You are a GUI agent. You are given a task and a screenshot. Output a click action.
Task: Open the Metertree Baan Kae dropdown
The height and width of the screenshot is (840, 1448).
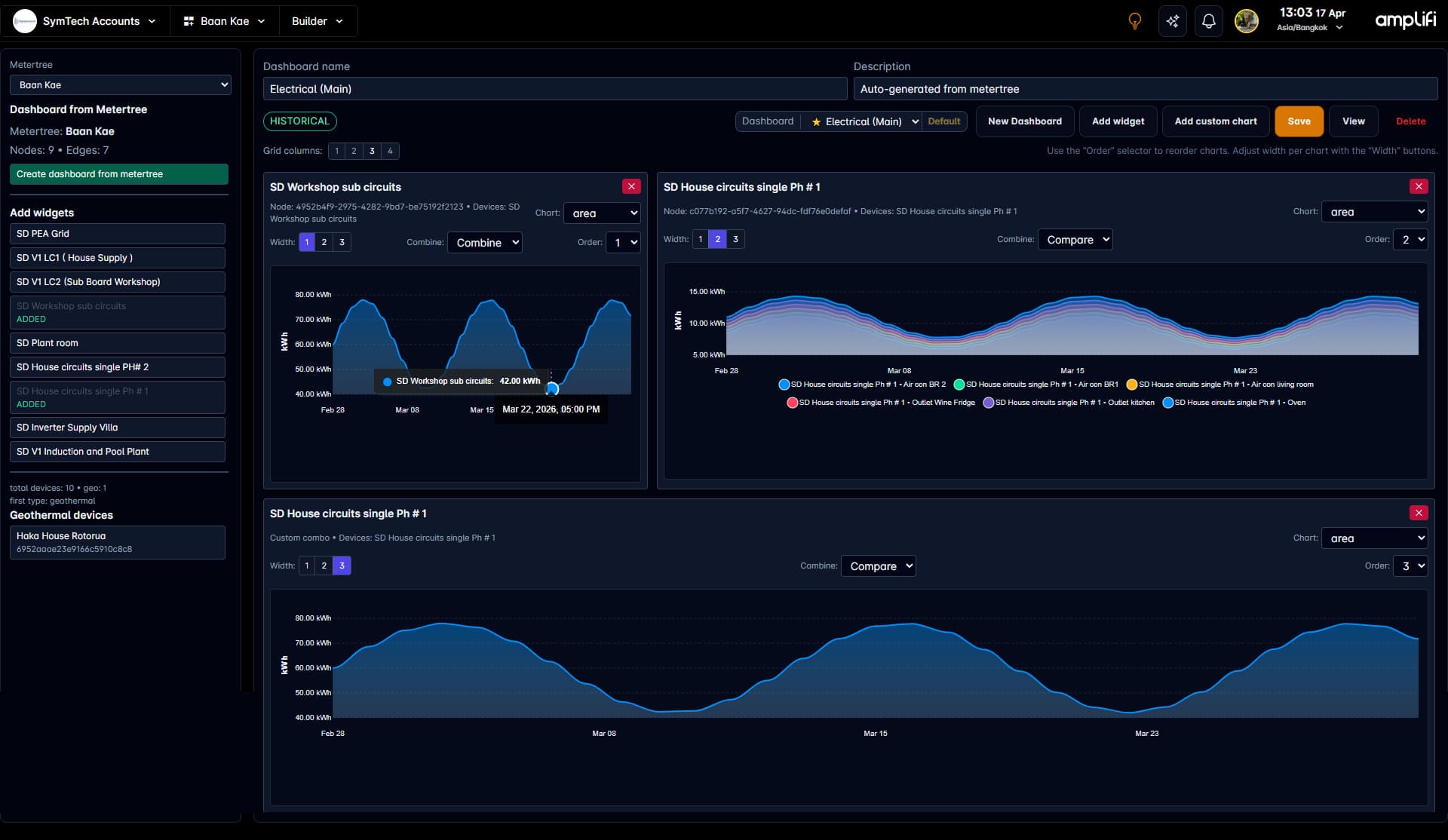[120, 85]
